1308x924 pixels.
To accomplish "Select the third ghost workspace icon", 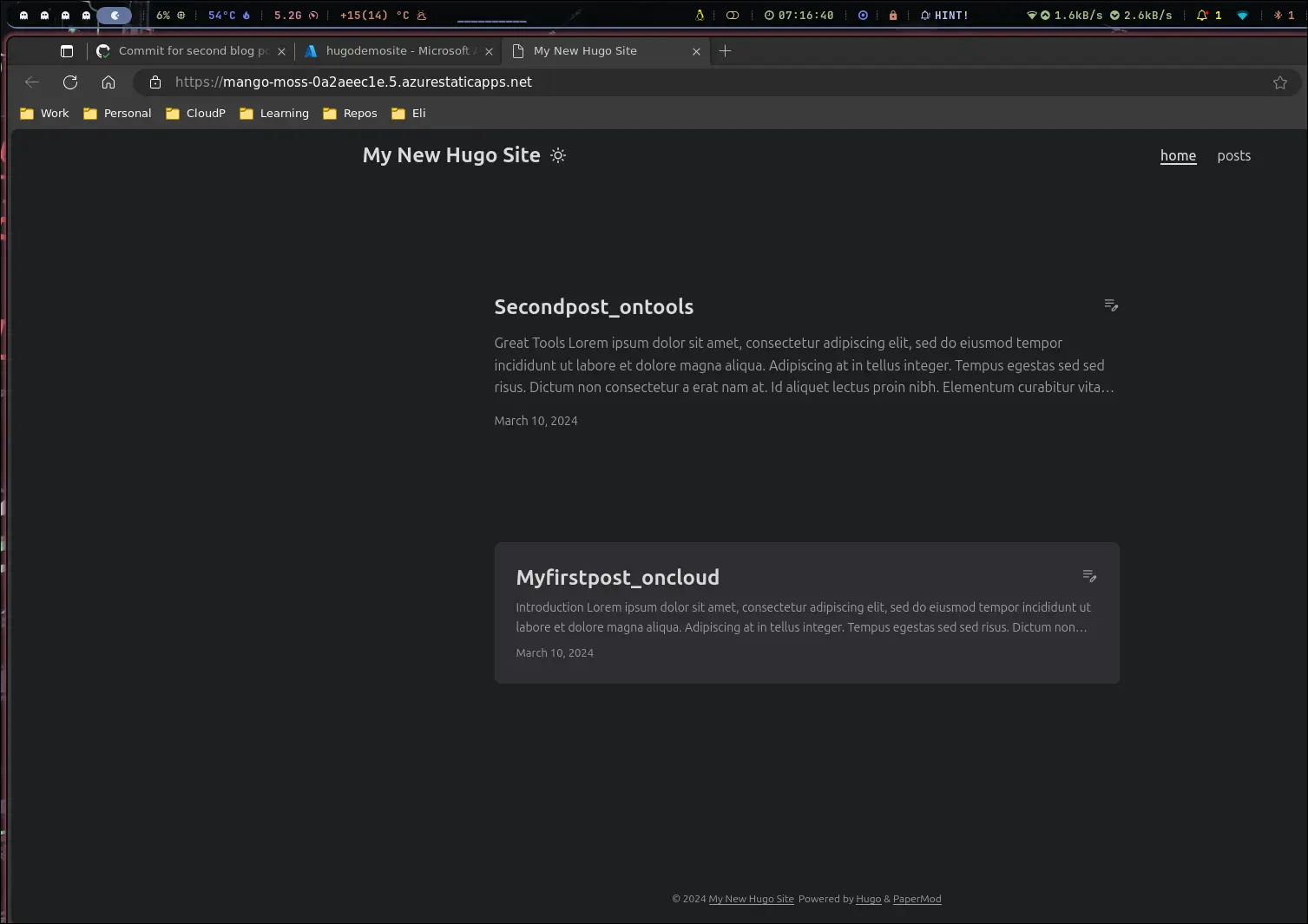I will [66, 16].
